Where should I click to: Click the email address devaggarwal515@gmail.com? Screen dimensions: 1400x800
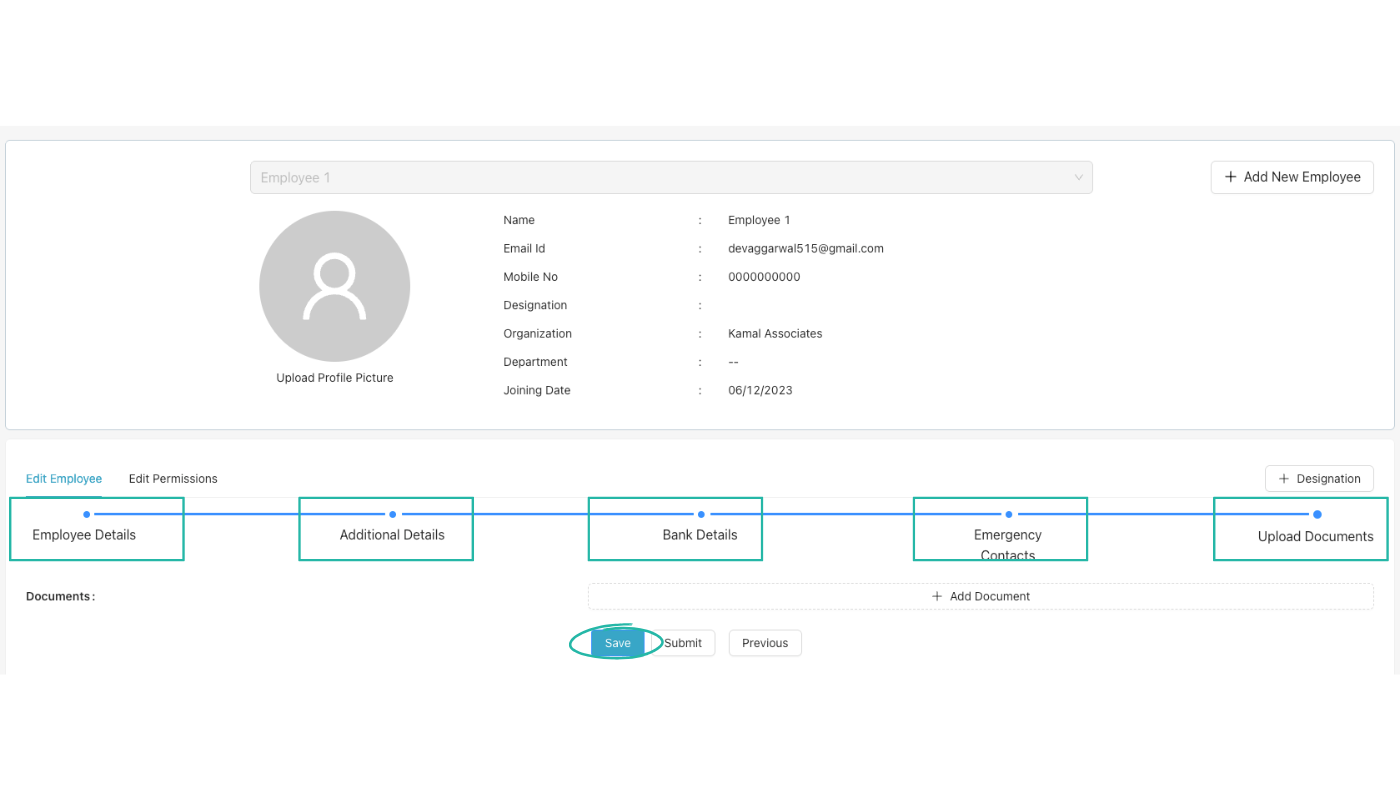806,248
